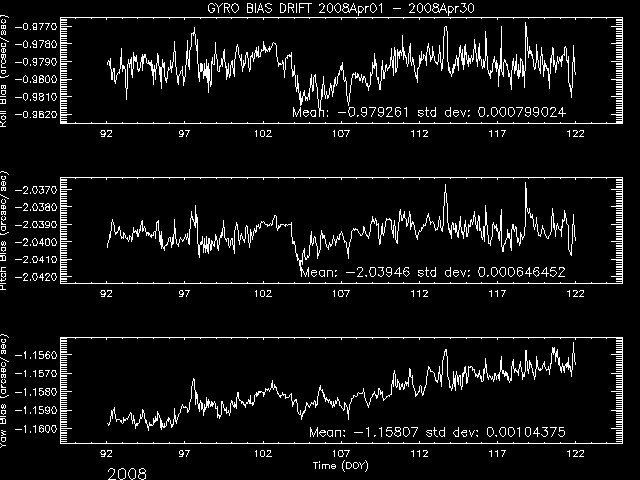Click day 122 label under yaw plot
Viewport: 640px width, 480px height.
[x=576, y=453]
